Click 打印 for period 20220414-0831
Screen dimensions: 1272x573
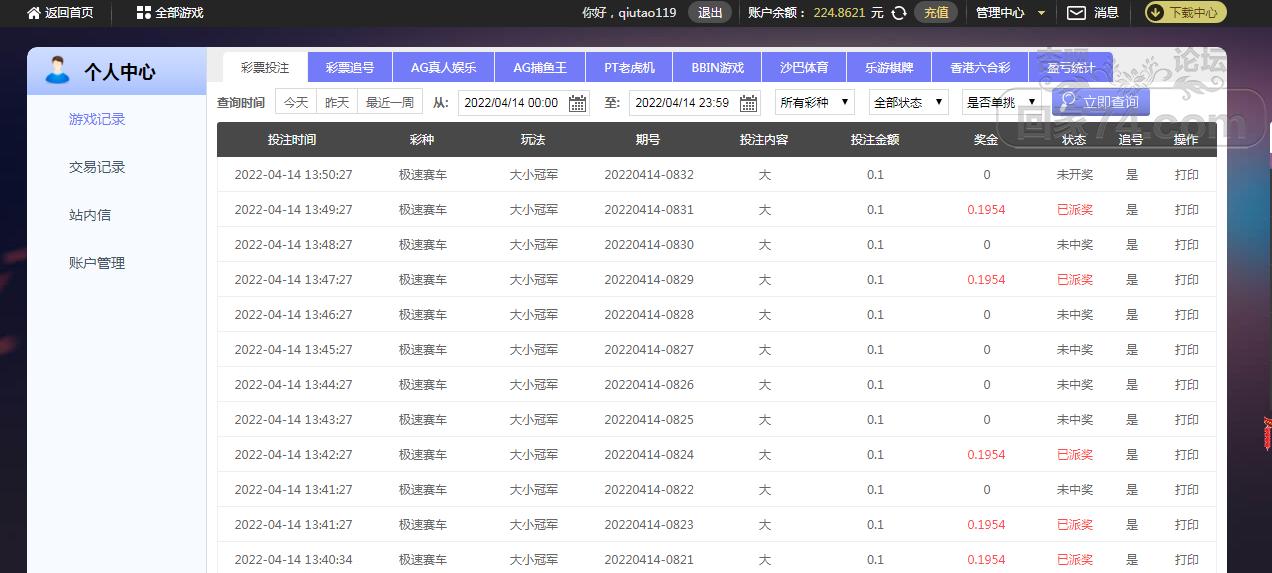coord(1187,210)
